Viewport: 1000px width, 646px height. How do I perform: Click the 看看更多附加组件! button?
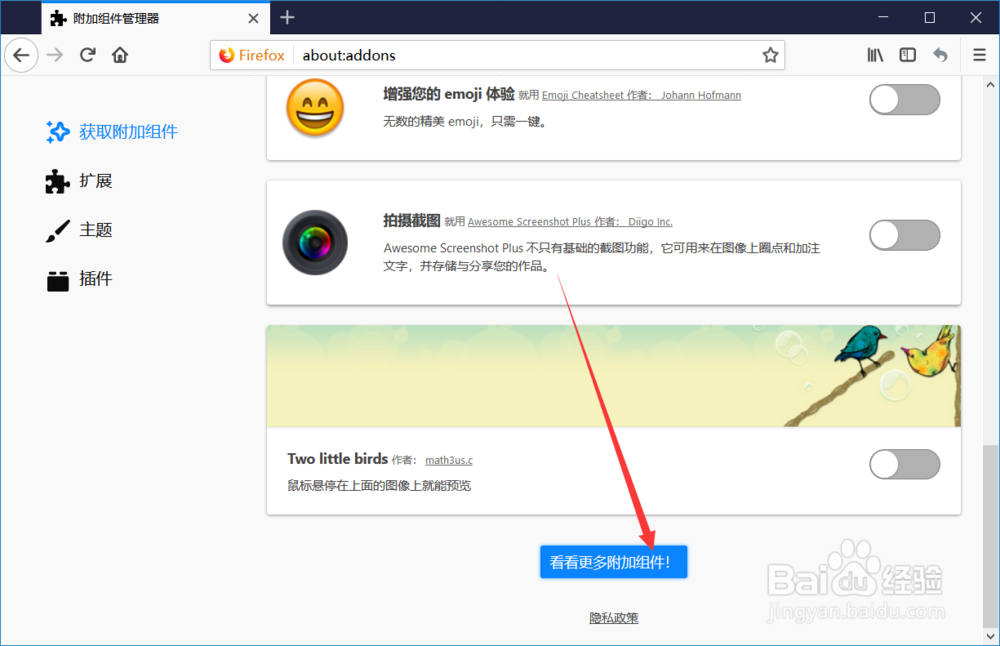point(614,562)
